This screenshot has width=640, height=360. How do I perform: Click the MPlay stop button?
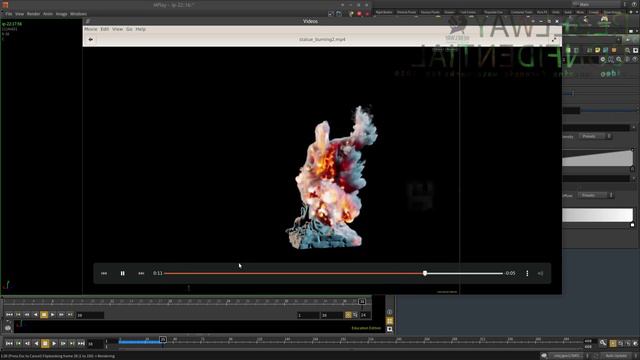tap(44, 315)
